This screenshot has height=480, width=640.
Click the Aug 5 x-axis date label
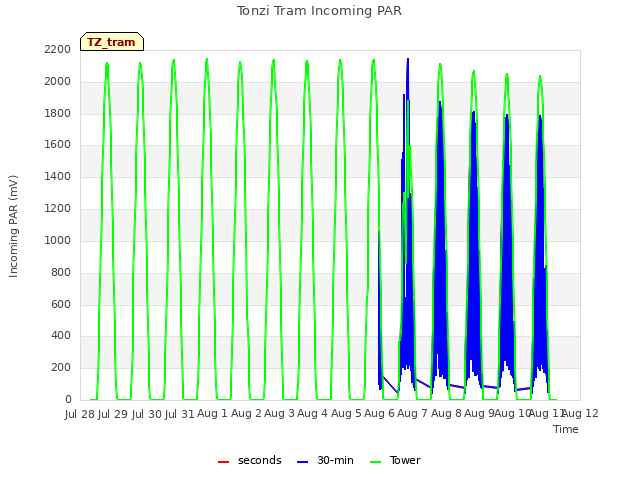tap(346, 413)
